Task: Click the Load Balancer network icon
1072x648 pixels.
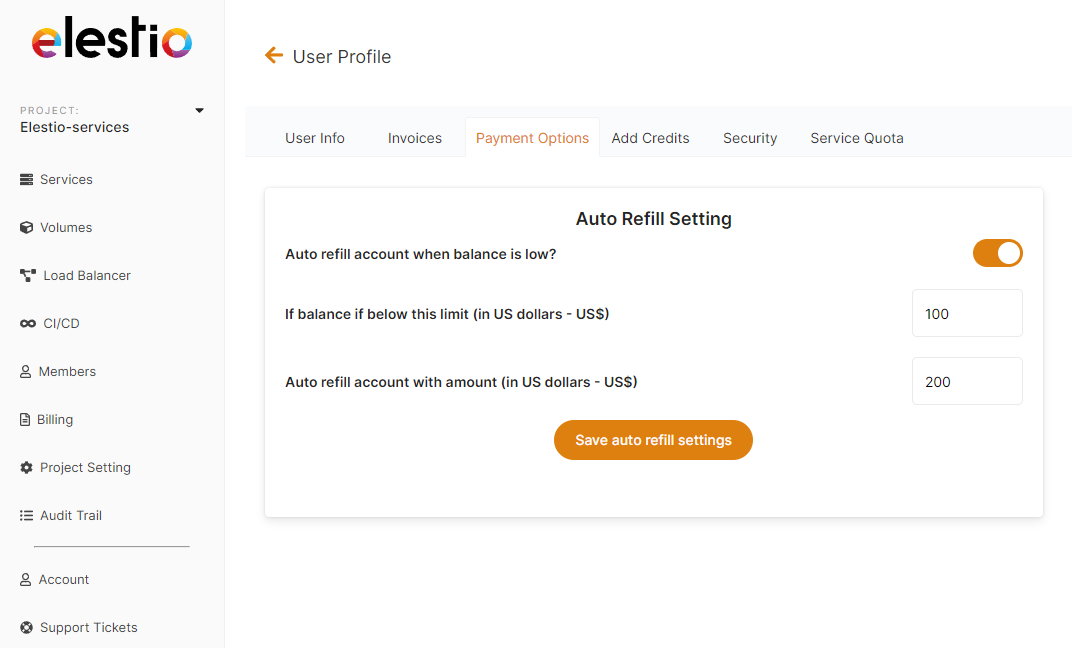Action: point(28,275)
